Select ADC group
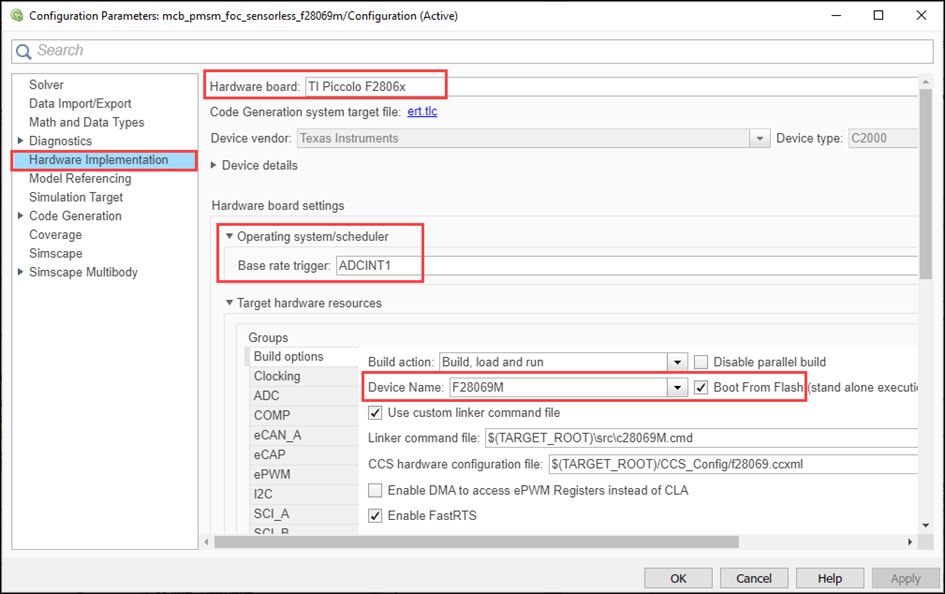The width and height of the screenshot is (945, 594). tap(303, 396)
